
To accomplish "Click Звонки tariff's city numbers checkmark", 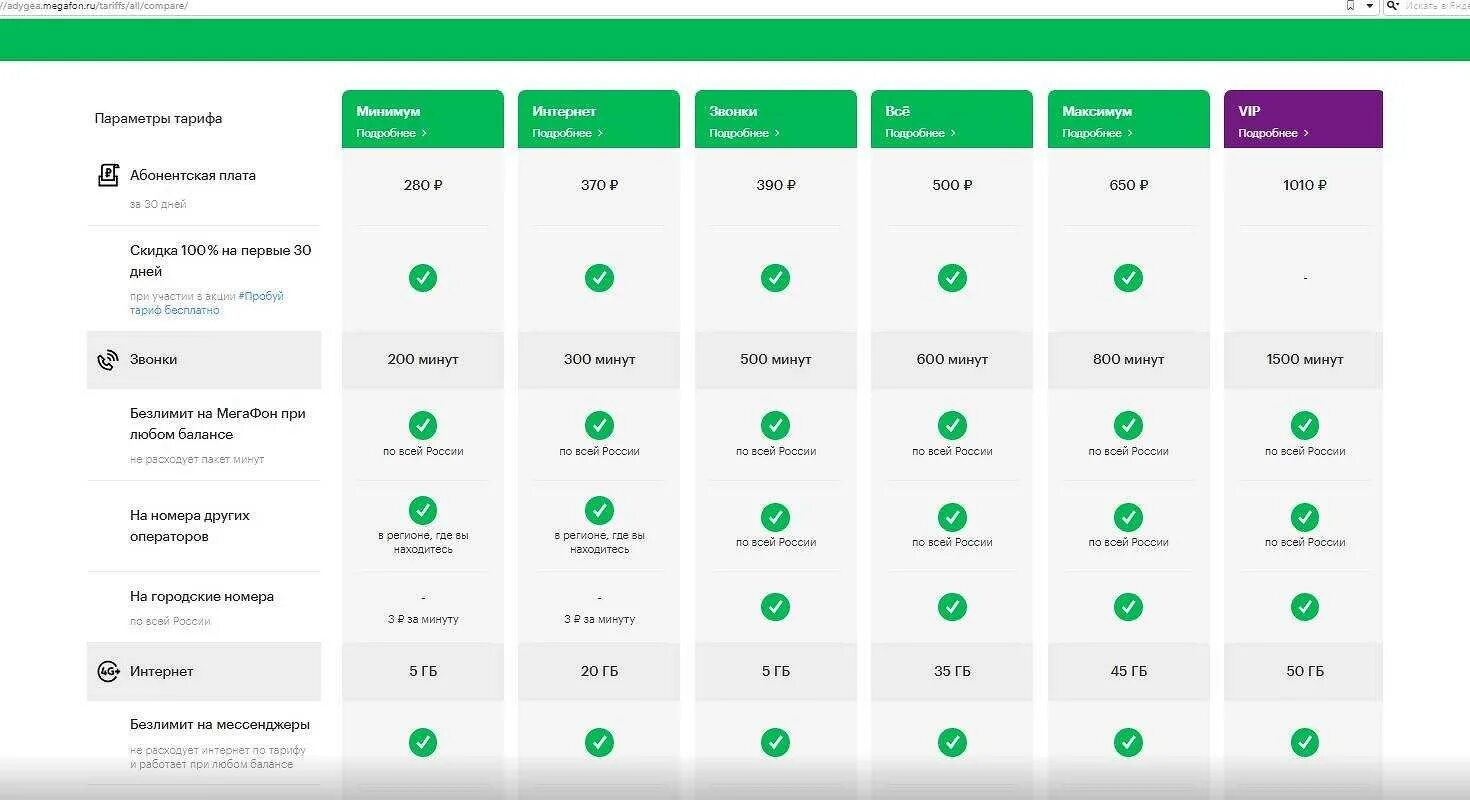I will point(775,607).
